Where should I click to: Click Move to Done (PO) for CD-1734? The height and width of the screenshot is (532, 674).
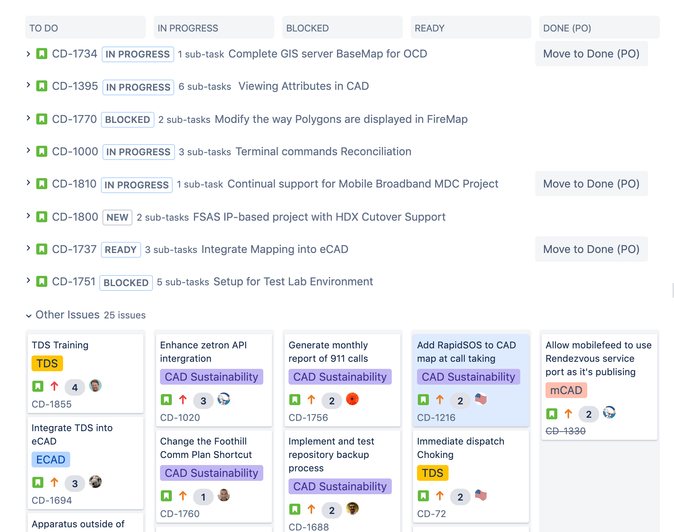point(591,54)
